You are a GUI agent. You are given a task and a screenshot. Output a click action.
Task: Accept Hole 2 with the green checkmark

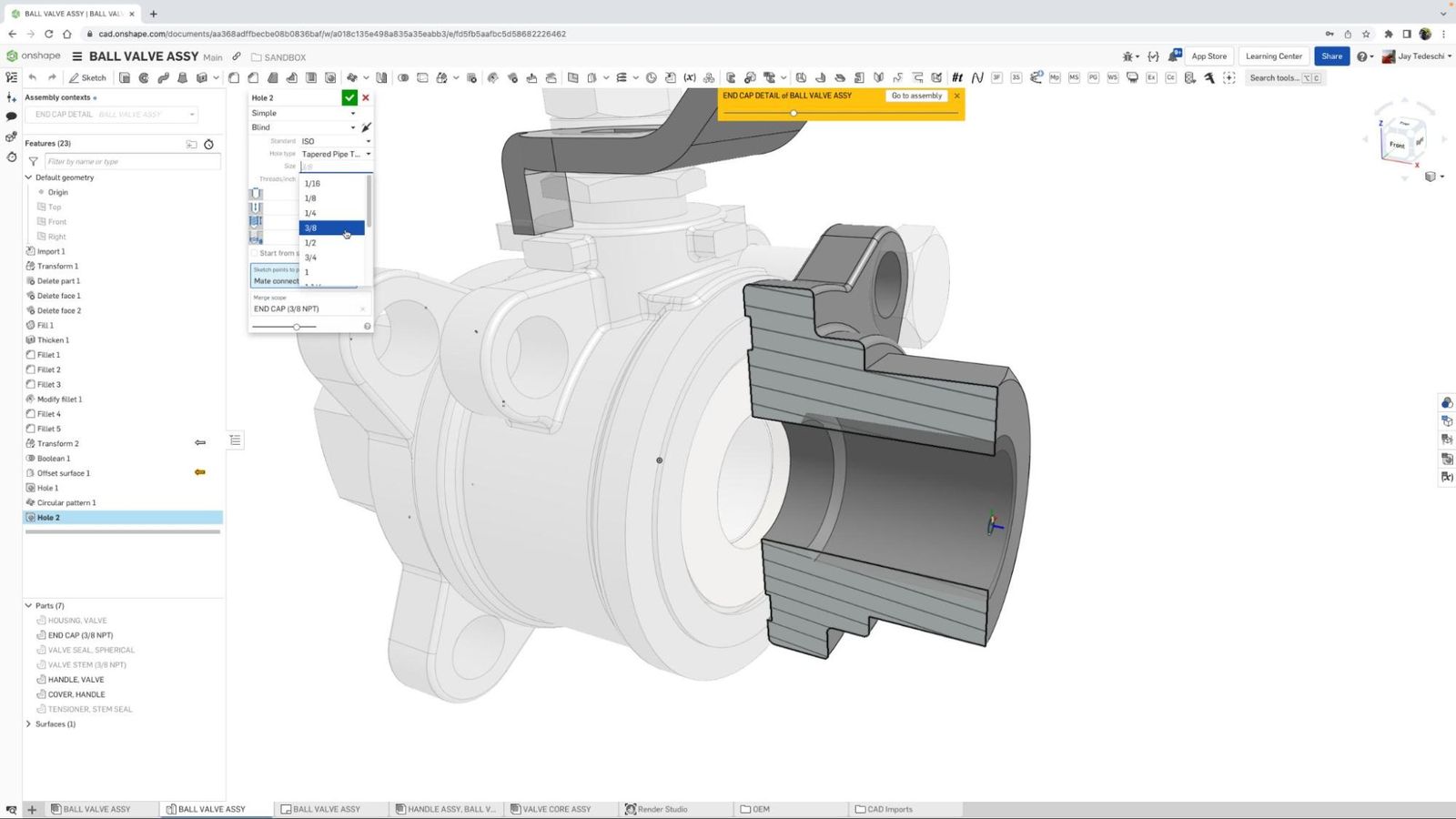pos(349,97)
